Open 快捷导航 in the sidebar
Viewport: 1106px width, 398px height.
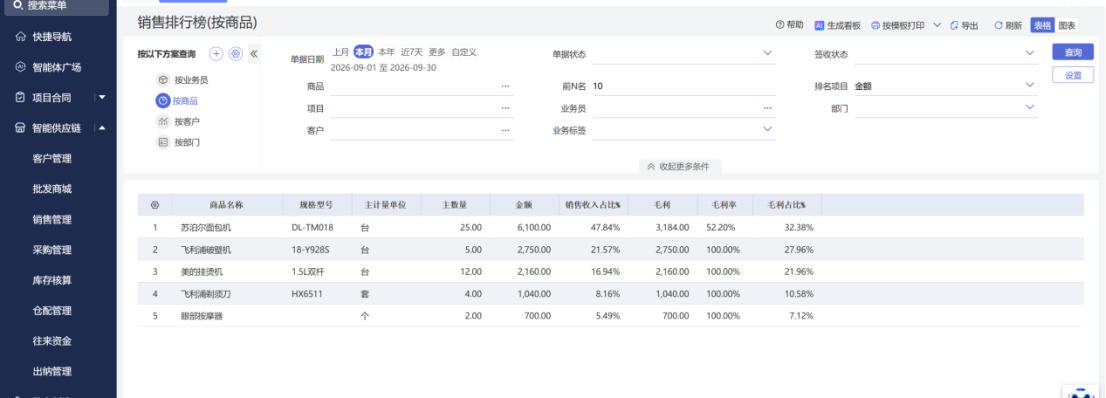coord(52,37)
